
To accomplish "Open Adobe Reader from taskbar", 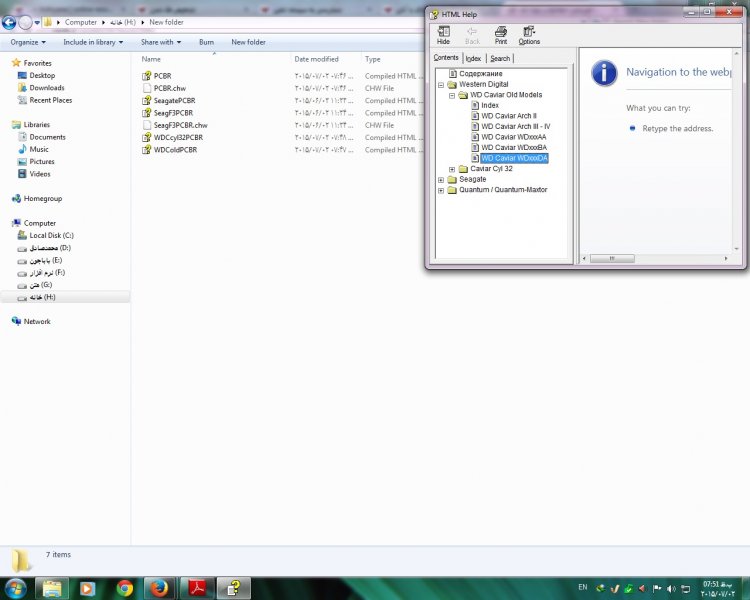I will click(197, 588).
